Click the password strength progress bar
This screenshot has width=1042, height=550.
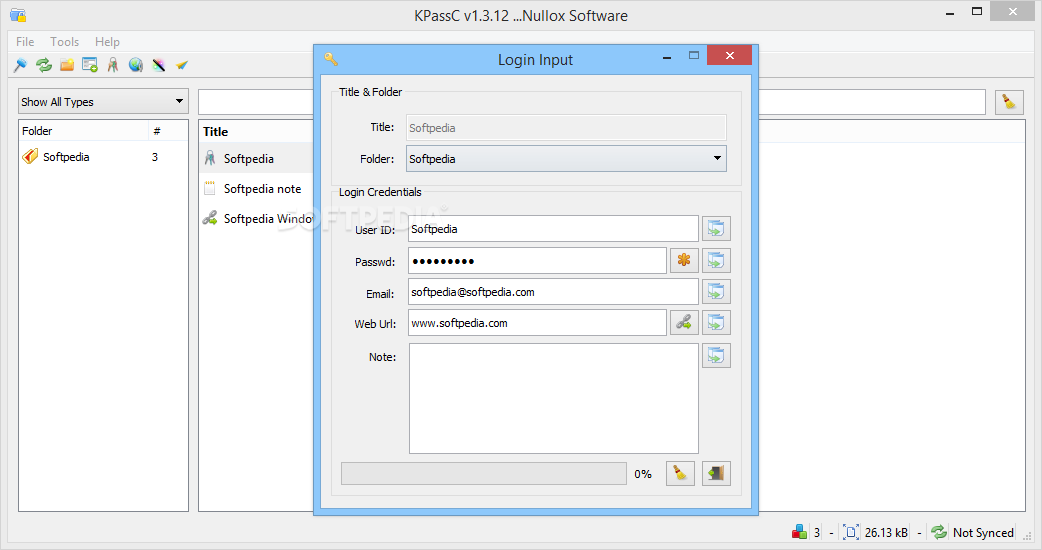click(484, 474)
